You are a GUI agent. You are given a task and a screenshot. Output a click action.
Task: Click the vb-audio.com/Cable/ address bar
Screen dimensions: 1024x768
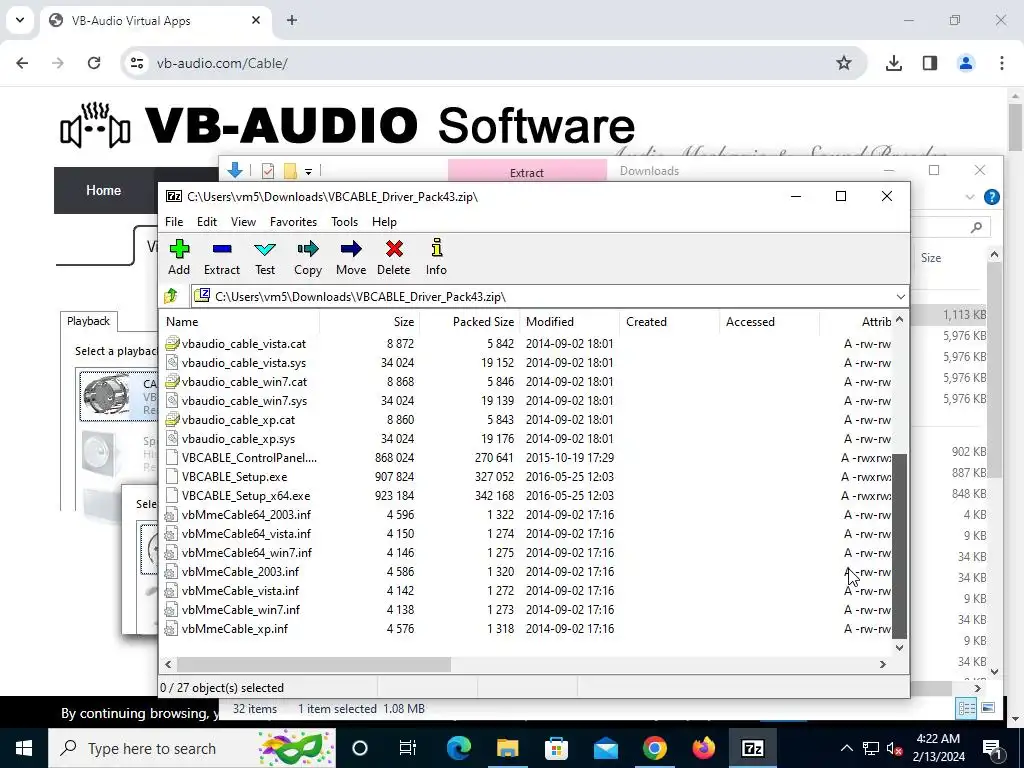click(x=493, y=63)
